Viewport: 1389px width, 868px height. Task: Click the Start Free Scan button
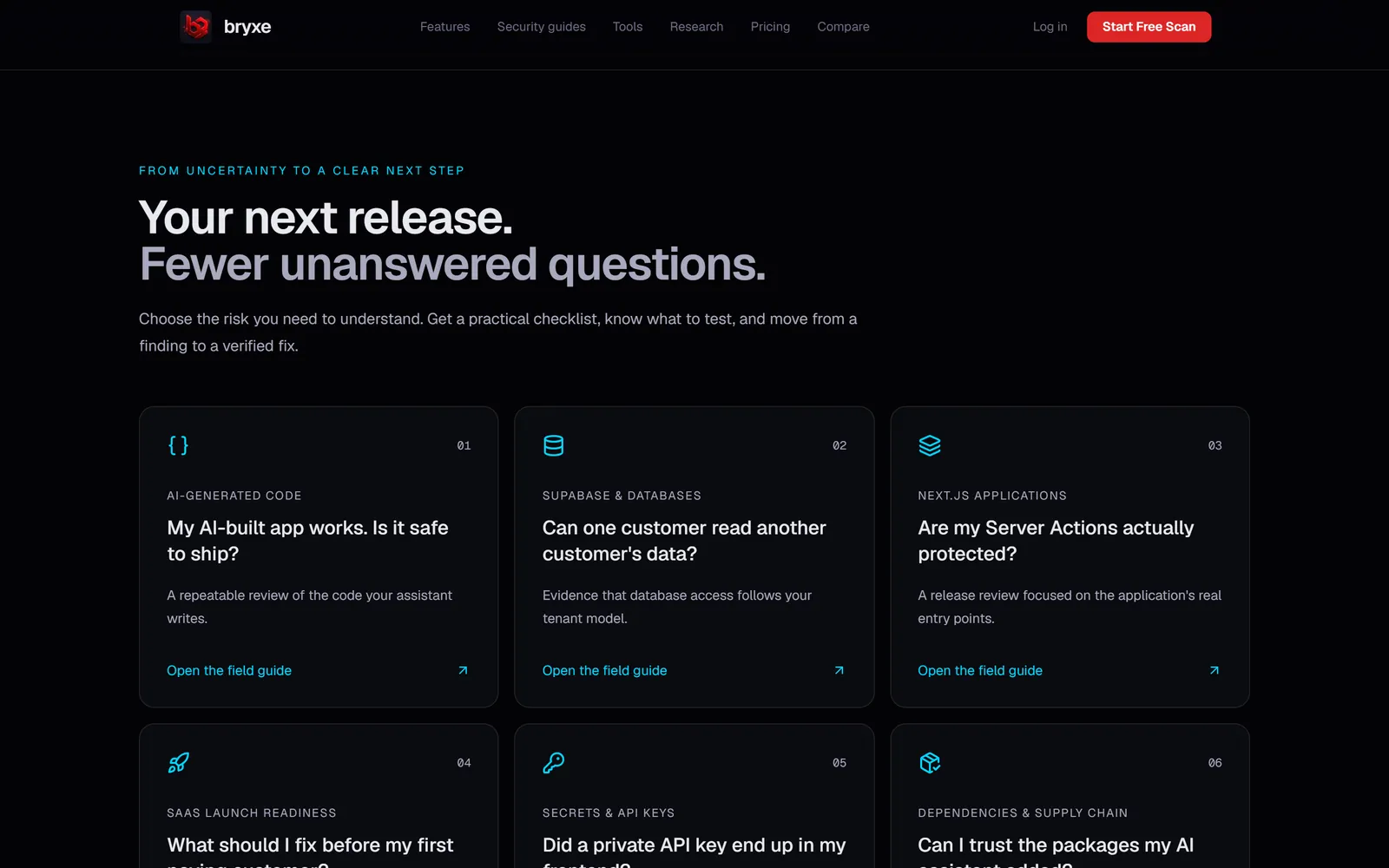click(1149, 27)
